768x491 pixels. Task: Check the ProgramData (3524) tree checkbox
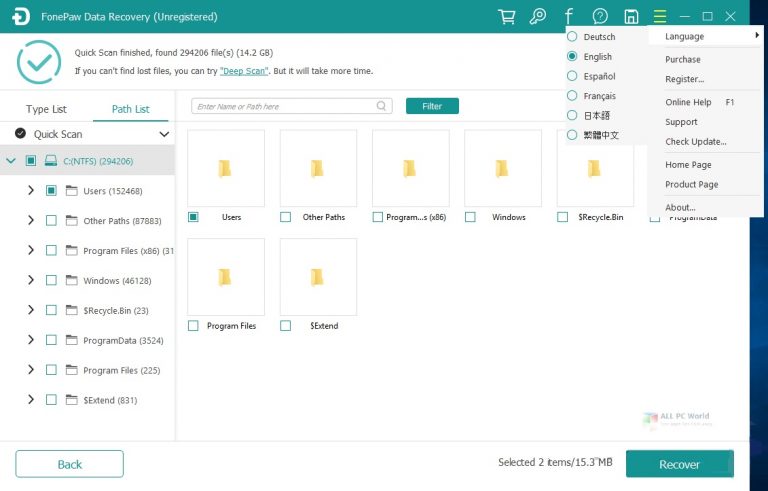(x=51, y=340)
